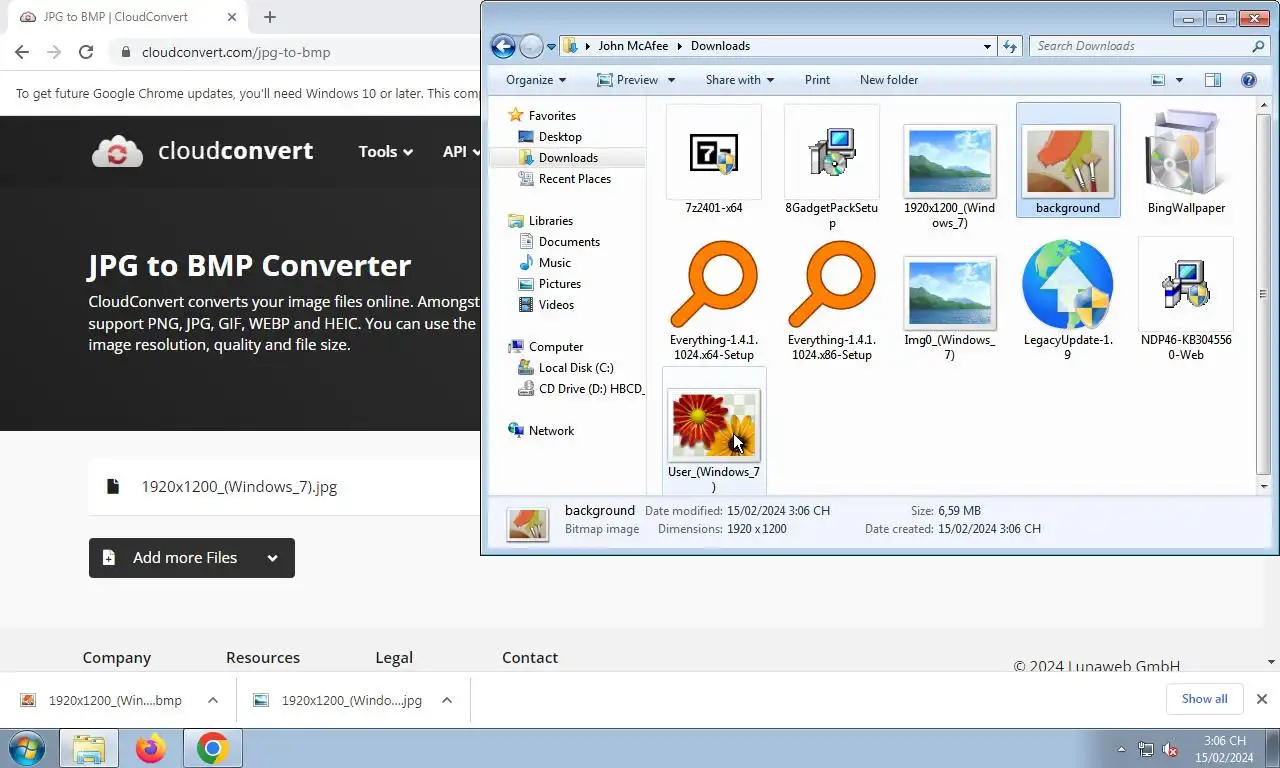1280x768 pixels.
Task: Change your view icon in Explorer
Action: (x=1158, y=80)
